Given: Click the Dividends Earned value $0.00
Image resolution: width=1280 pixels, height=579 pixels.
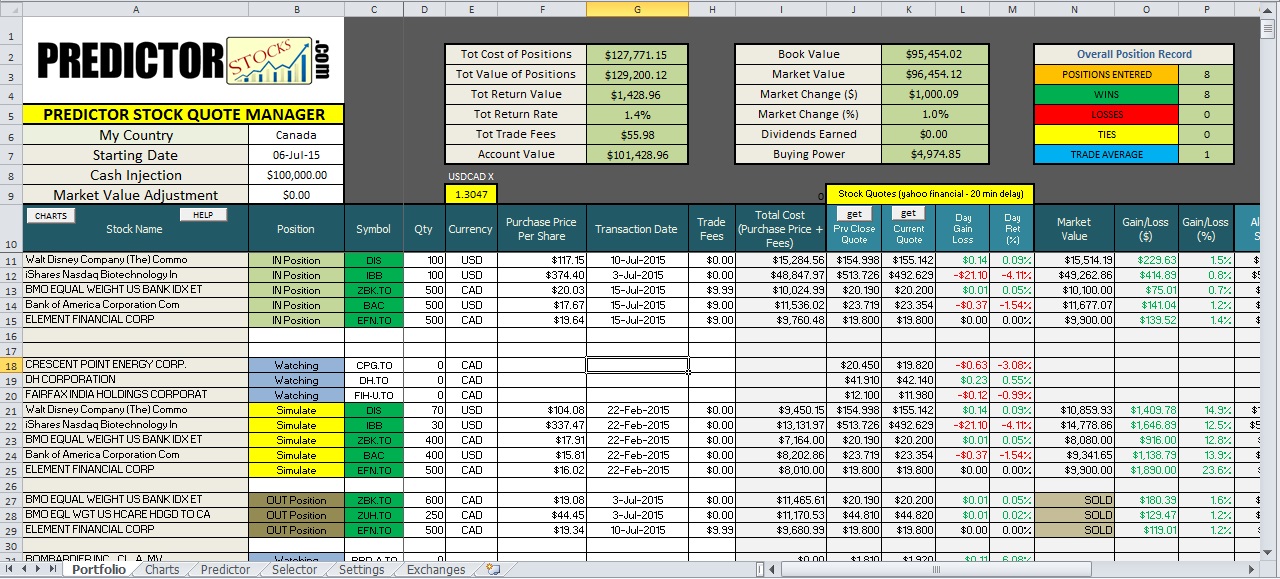Looking at the screenshot, I should click(x=934, y=135).
